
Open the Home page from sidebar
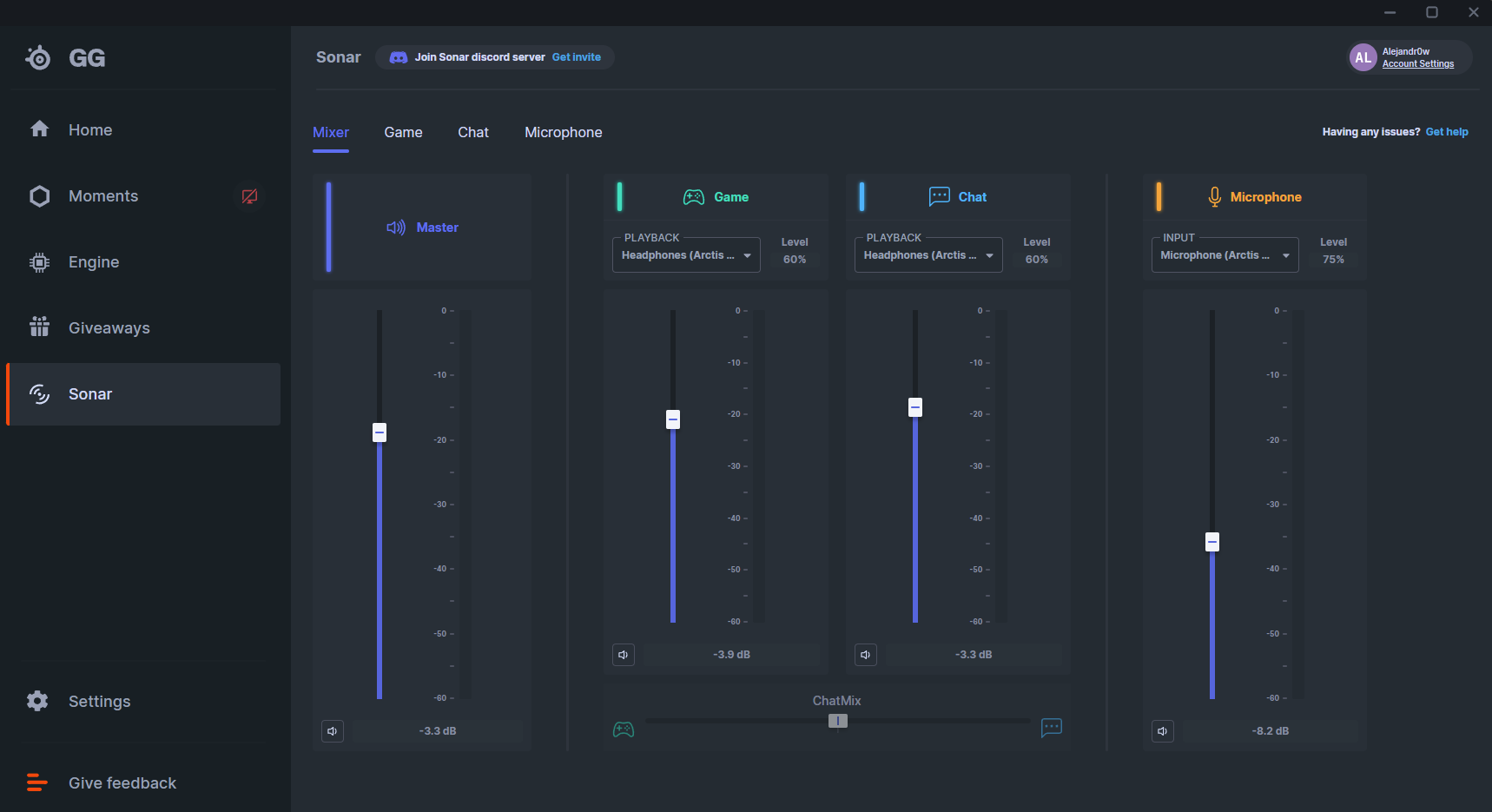coord(143,129)
